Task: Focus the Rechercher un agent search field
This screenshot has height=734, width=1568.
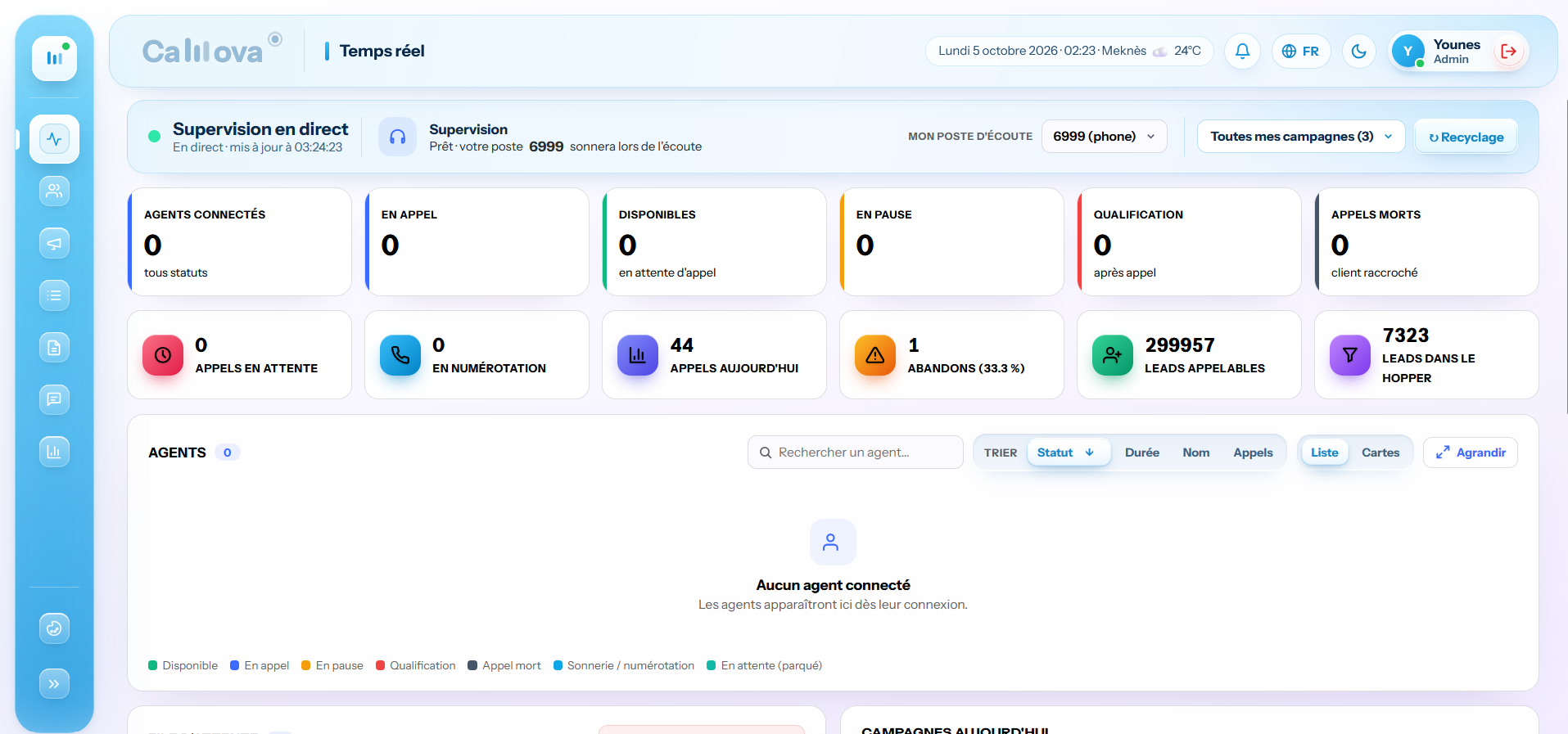Action: point(855,453)
